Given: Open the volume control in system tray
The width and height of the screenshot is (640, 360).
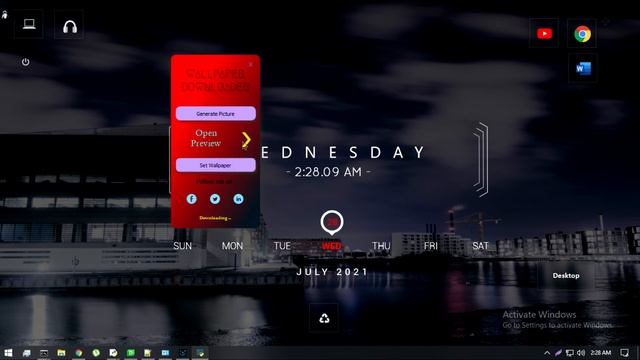Looking at the screenshot, I should coord(581,353).
